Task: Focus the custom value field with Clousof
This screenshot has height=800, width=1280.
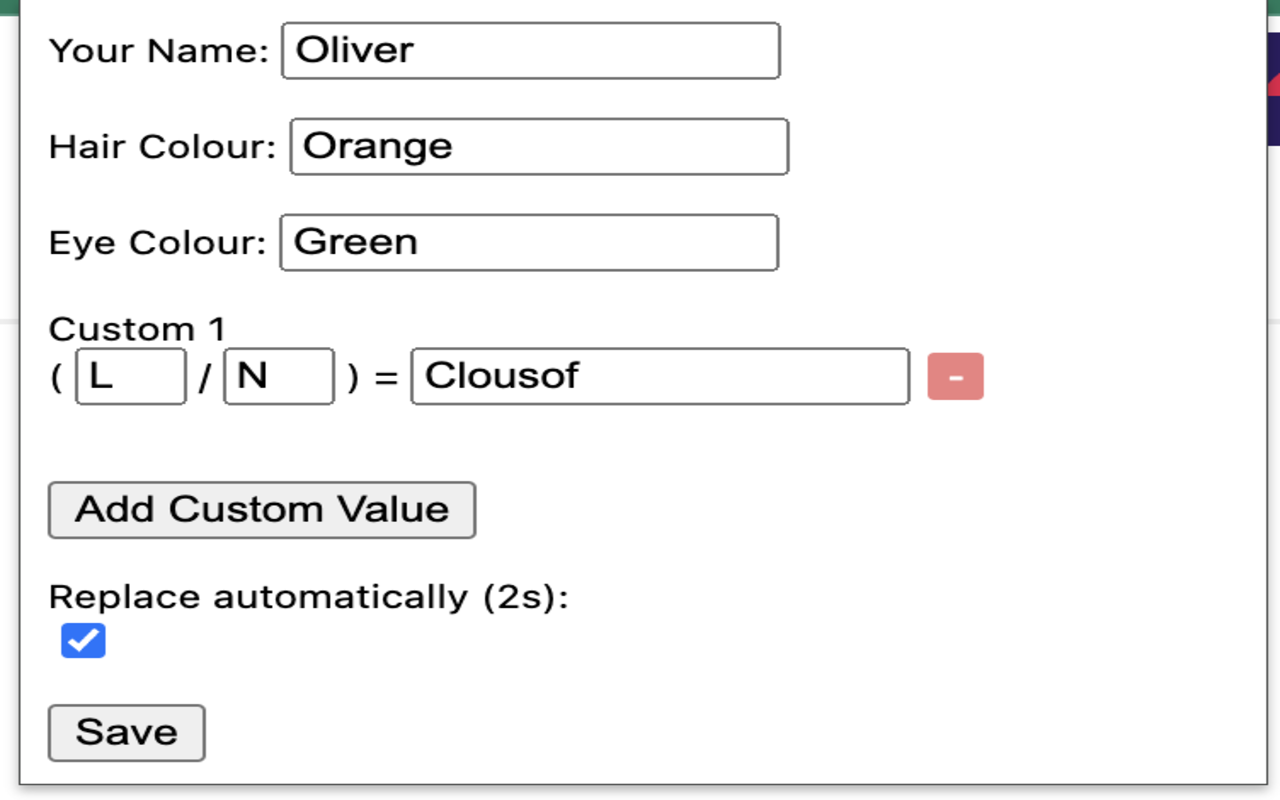Action: click(x=660, y=377)
